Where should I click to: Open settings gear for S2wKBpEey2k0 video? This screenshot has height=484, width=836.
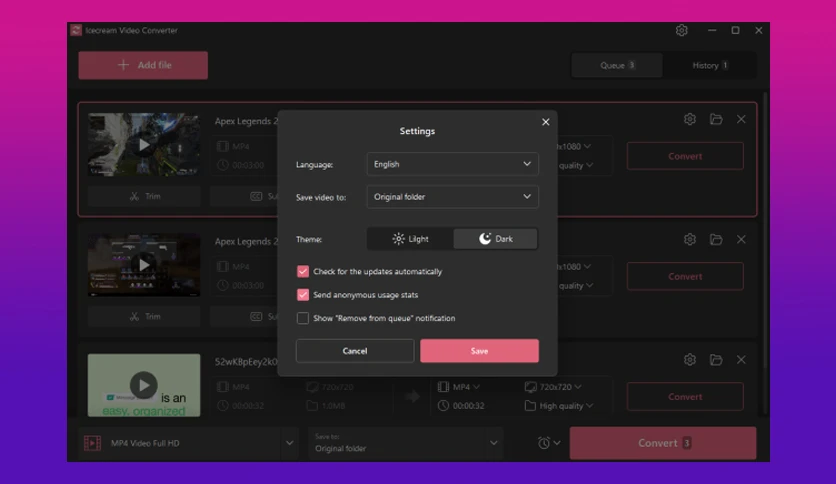(x=689, y=360)
